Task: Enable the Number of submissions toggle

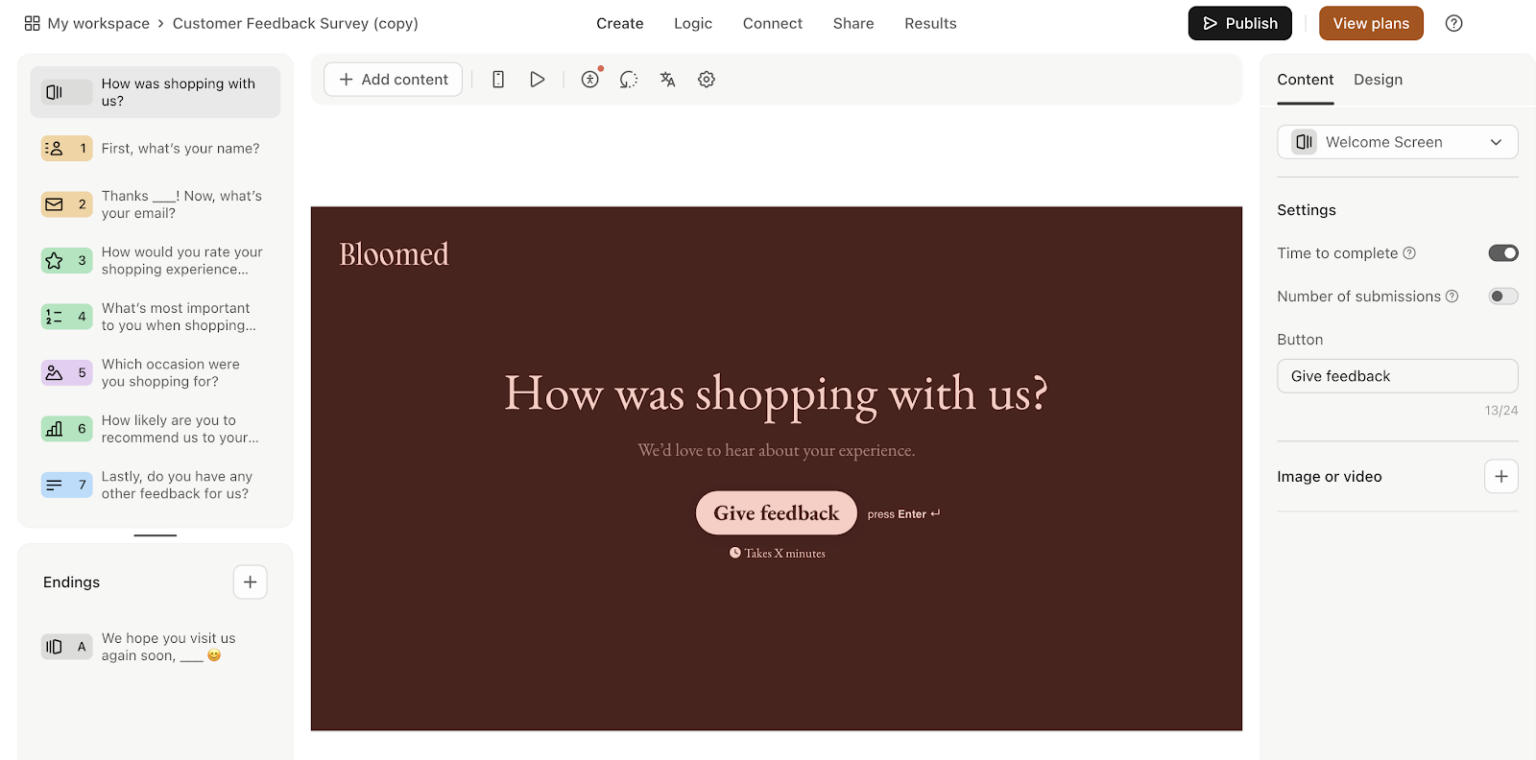Action: coord(1502,296)
